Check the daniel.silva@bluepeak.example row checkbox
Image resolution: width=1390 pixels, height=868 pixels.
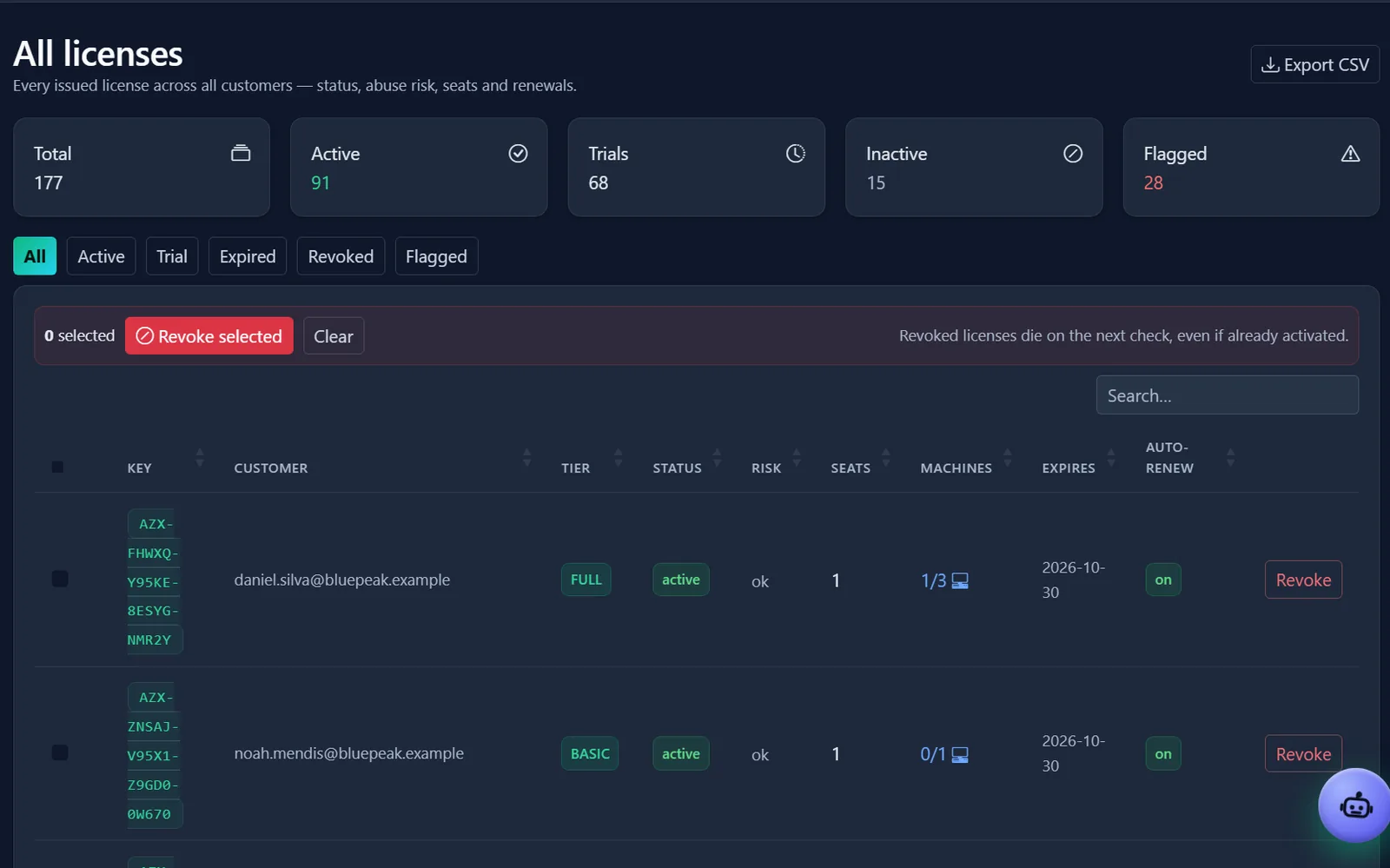tap(60, 579)
